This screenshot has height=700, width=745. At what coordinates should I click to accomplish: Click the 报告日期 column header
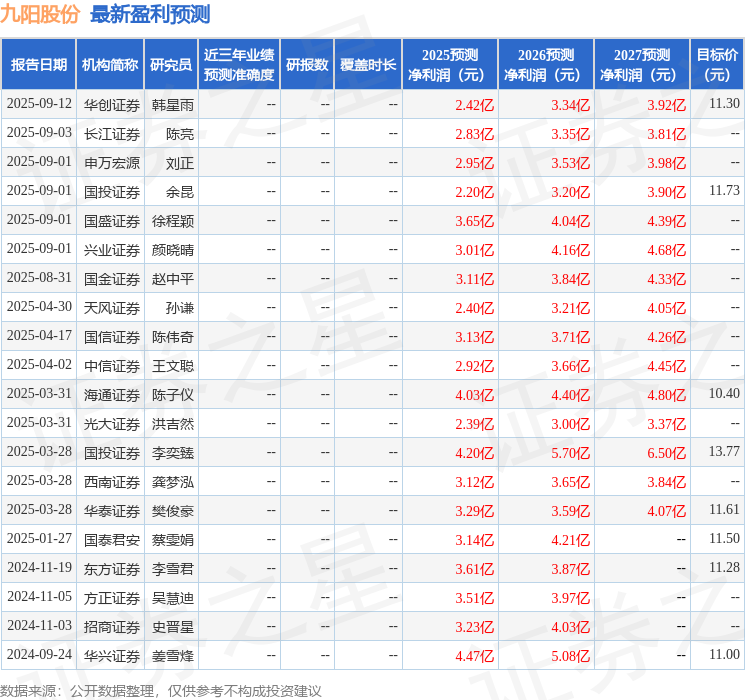click(38, 65)
